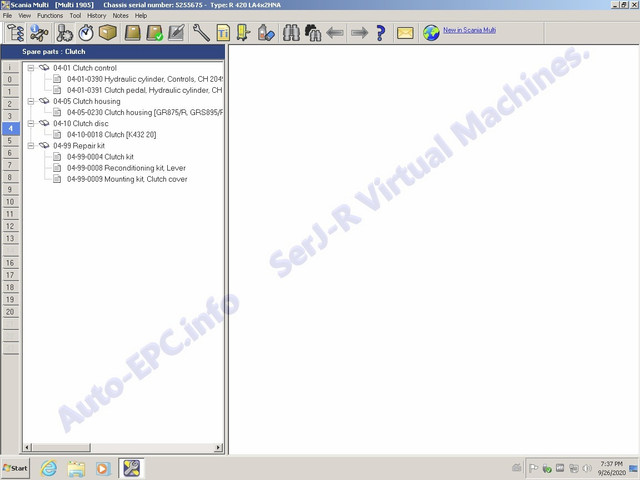Select 04-01-0390 Hydraulic cylinder, Controls entry
640x480 pixels.
(145, 79)
